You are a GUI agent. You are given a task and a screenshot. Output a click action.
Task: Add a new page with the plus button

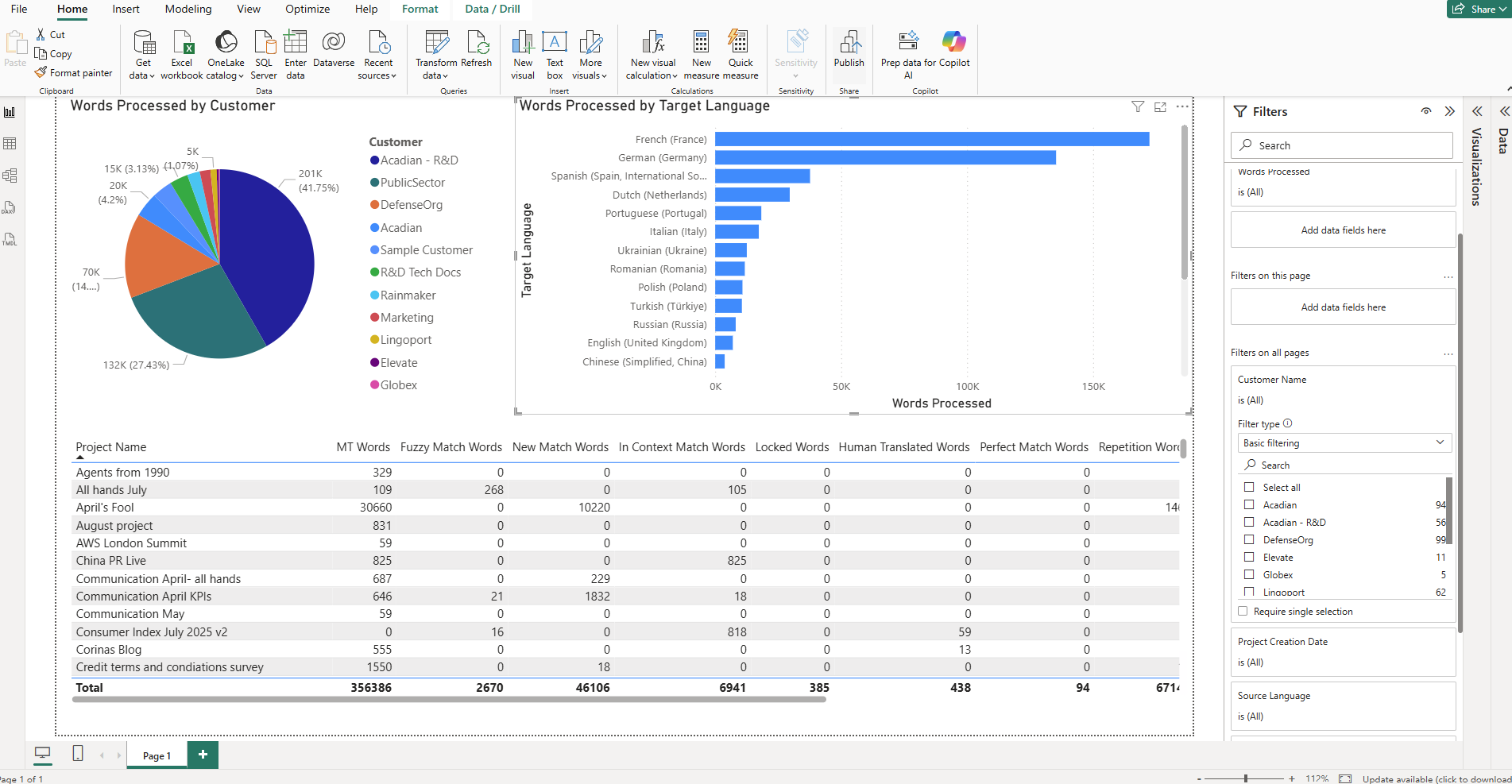203,755
